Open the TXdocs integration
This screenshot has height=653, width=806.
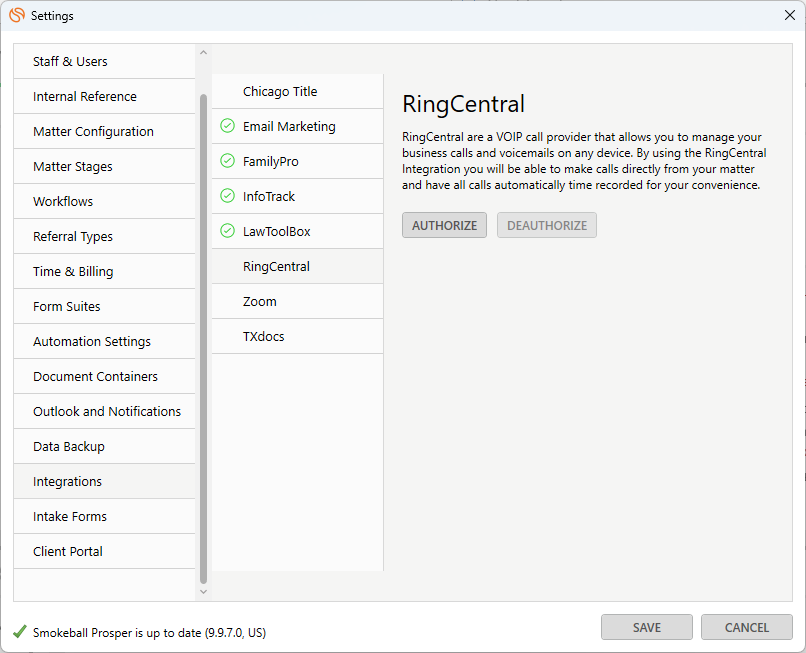click(298, 336)
